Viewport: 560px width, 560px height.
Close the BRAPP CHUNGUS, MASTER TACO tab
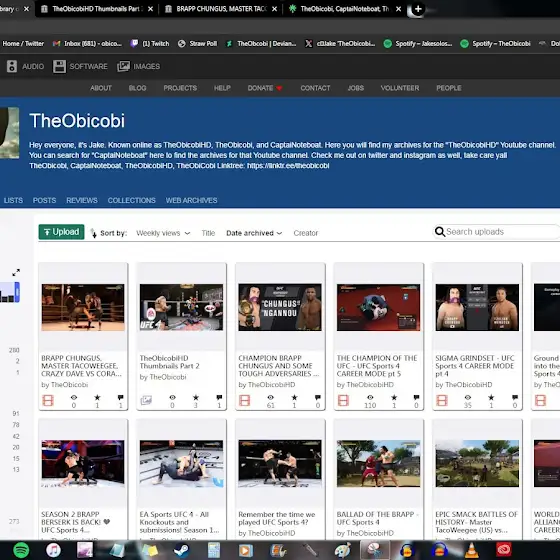[274, 9]
